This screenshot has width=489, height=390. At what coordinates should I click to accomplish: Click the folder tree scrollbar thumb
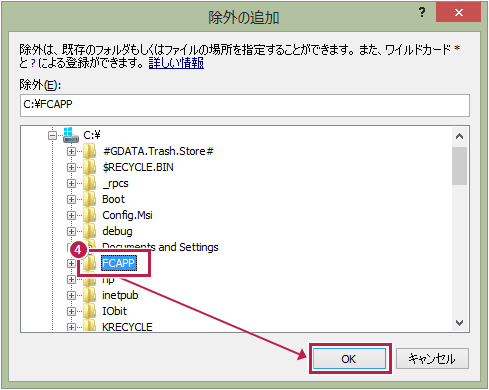point(459,166)
